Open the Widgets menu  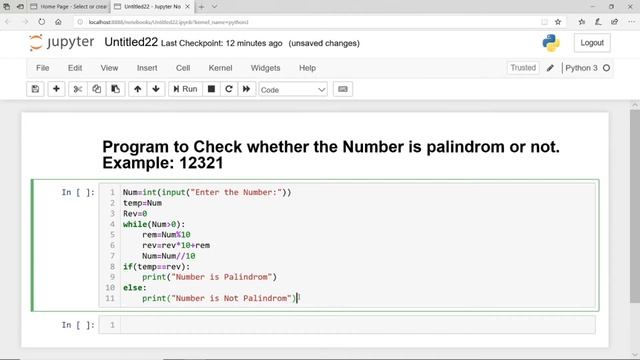coord(265,68)
